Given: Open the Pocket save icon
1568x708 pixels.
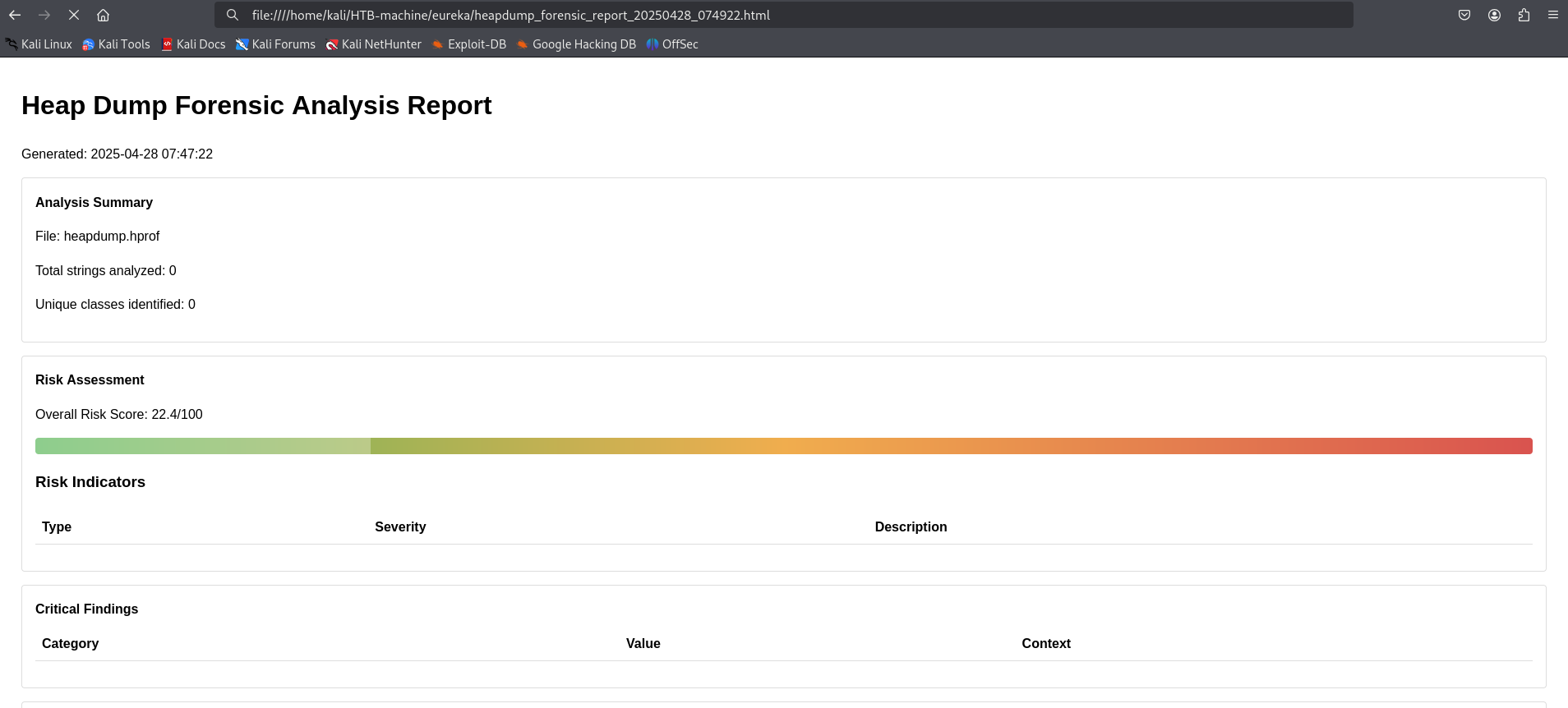Looking at the screenshot, I should coord(1464,15).
